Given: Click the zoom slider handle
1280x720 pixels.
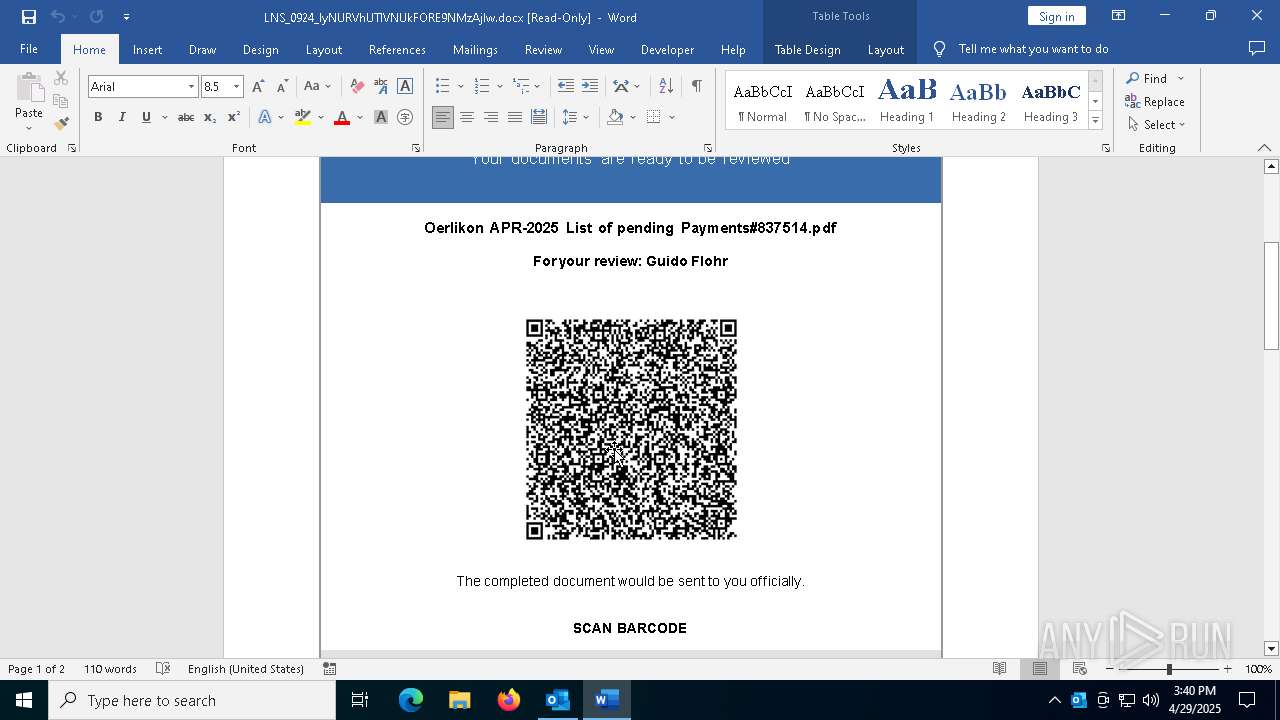Looking at the screenshot, I should click(x=1169, y=669).
